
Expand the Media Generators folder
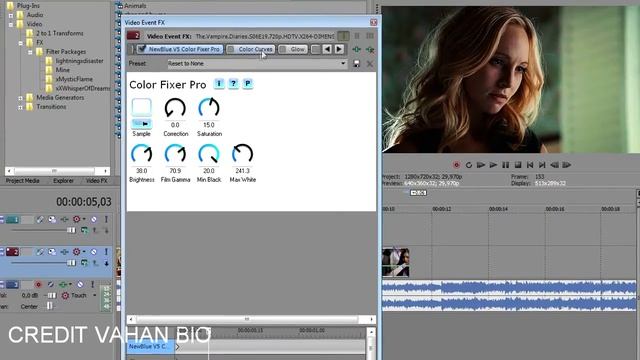(x=20, y=98)
